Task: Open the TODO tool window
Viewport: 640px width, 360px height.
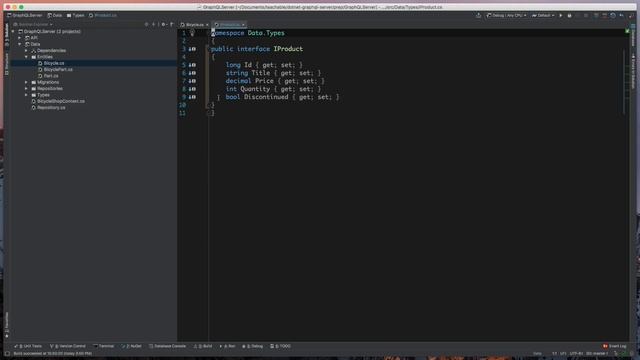Action: 280,346
